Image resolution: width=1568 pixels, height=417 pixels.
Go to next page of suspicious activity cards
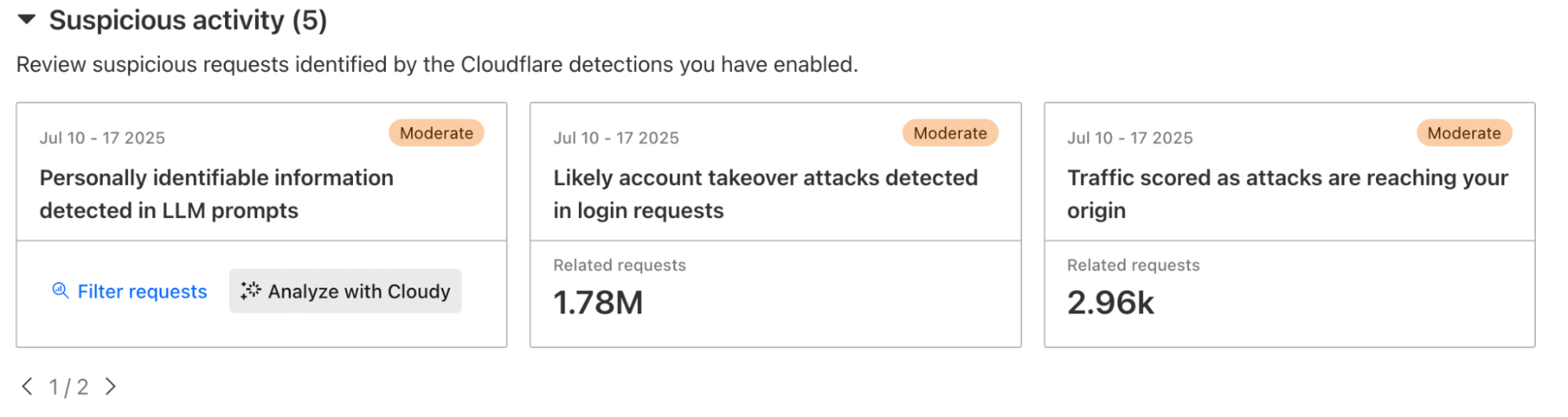(111, 386)
